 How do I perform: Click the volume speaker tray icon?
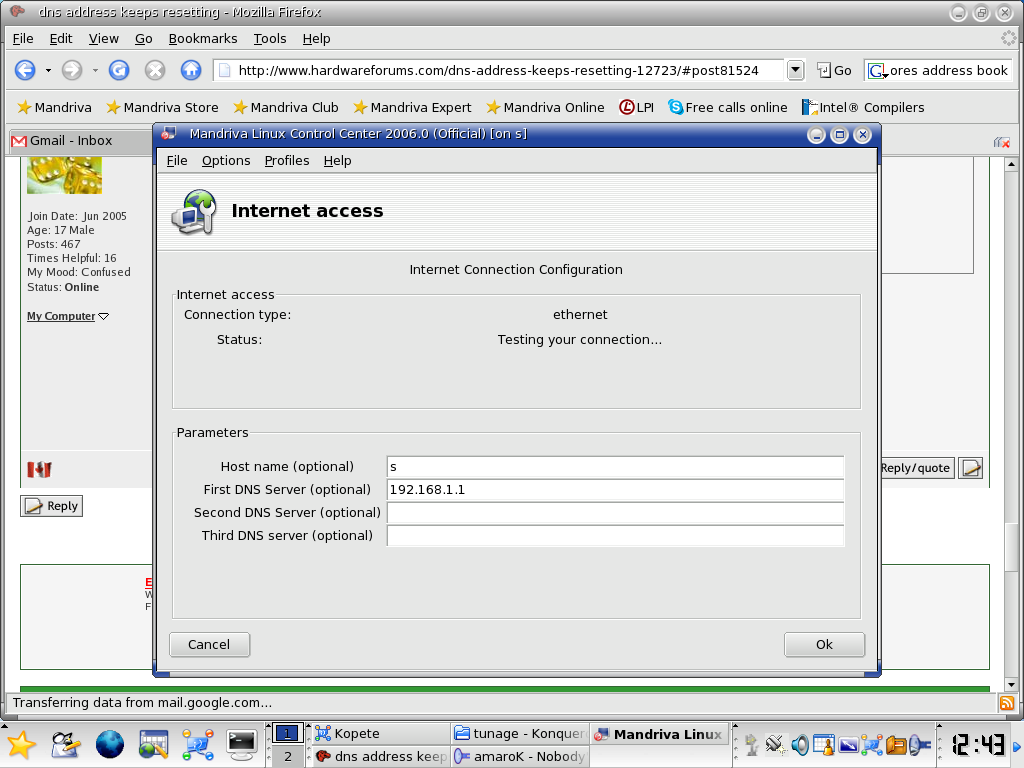(799, 744)
